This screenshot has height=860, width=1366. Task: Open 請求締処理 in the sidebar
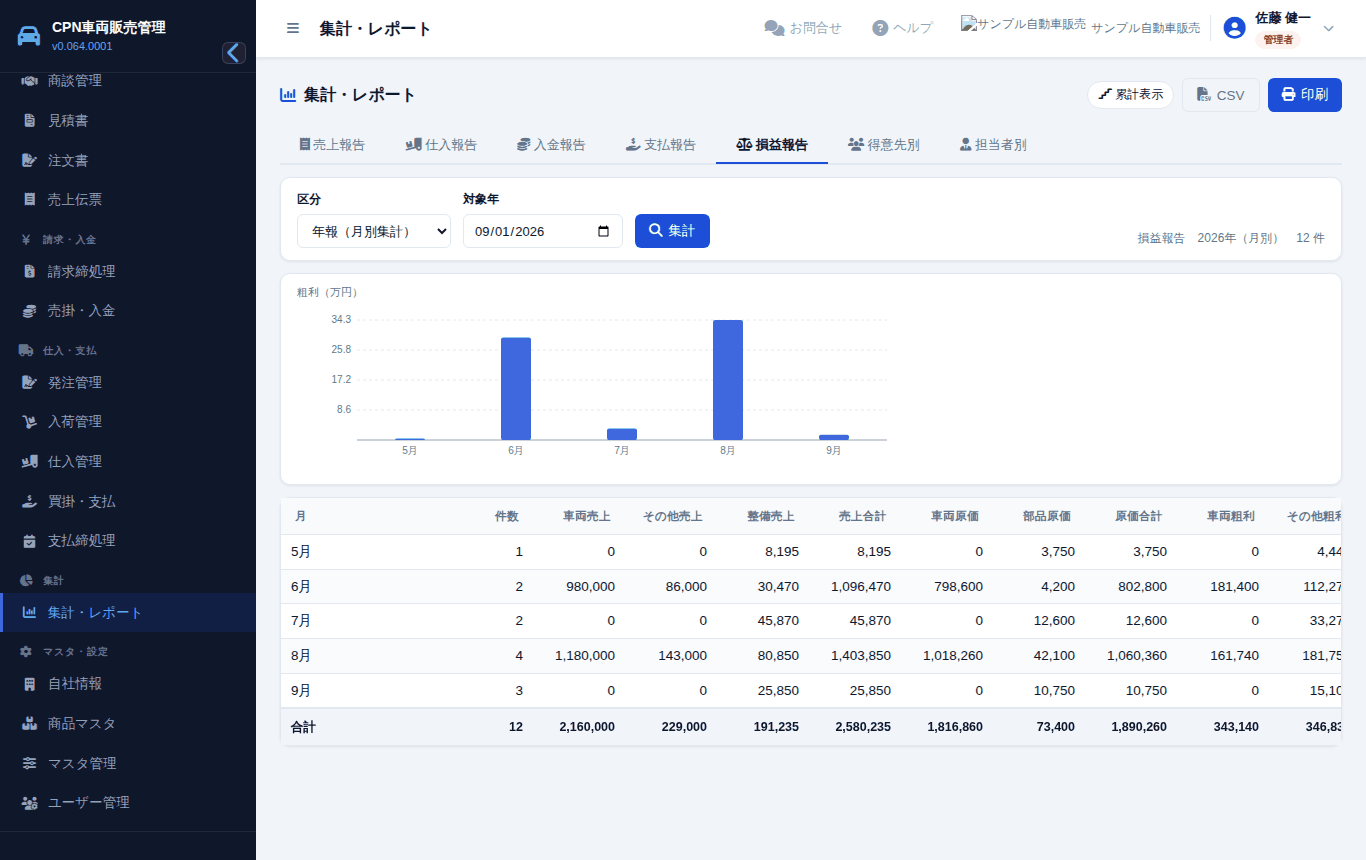(128, 271)
